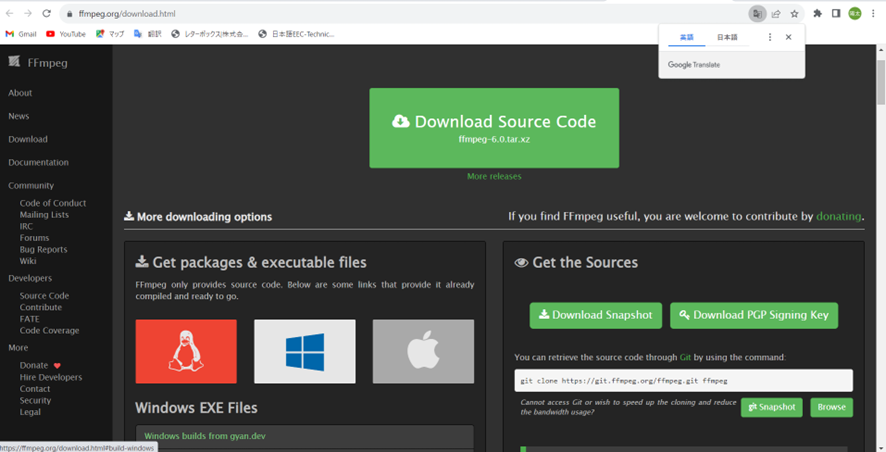The height and width of the screenshot is (452, 886).
Task: Open Donate link with heart
Action: tap(40, 366)
